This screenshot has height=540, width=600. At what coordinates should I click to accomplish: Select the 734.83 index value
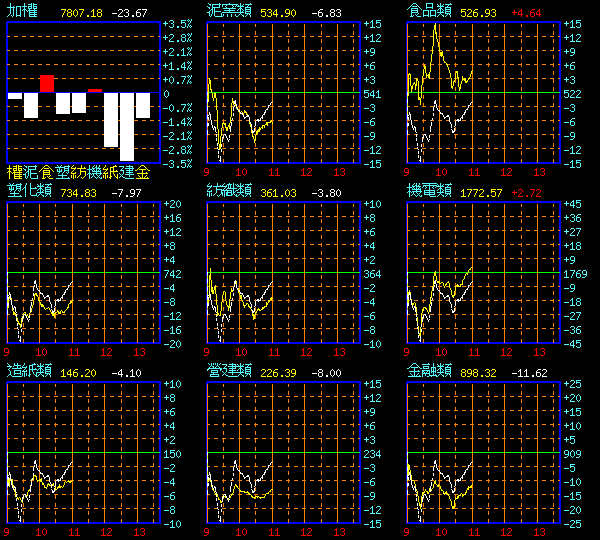[x=78, y=193]
